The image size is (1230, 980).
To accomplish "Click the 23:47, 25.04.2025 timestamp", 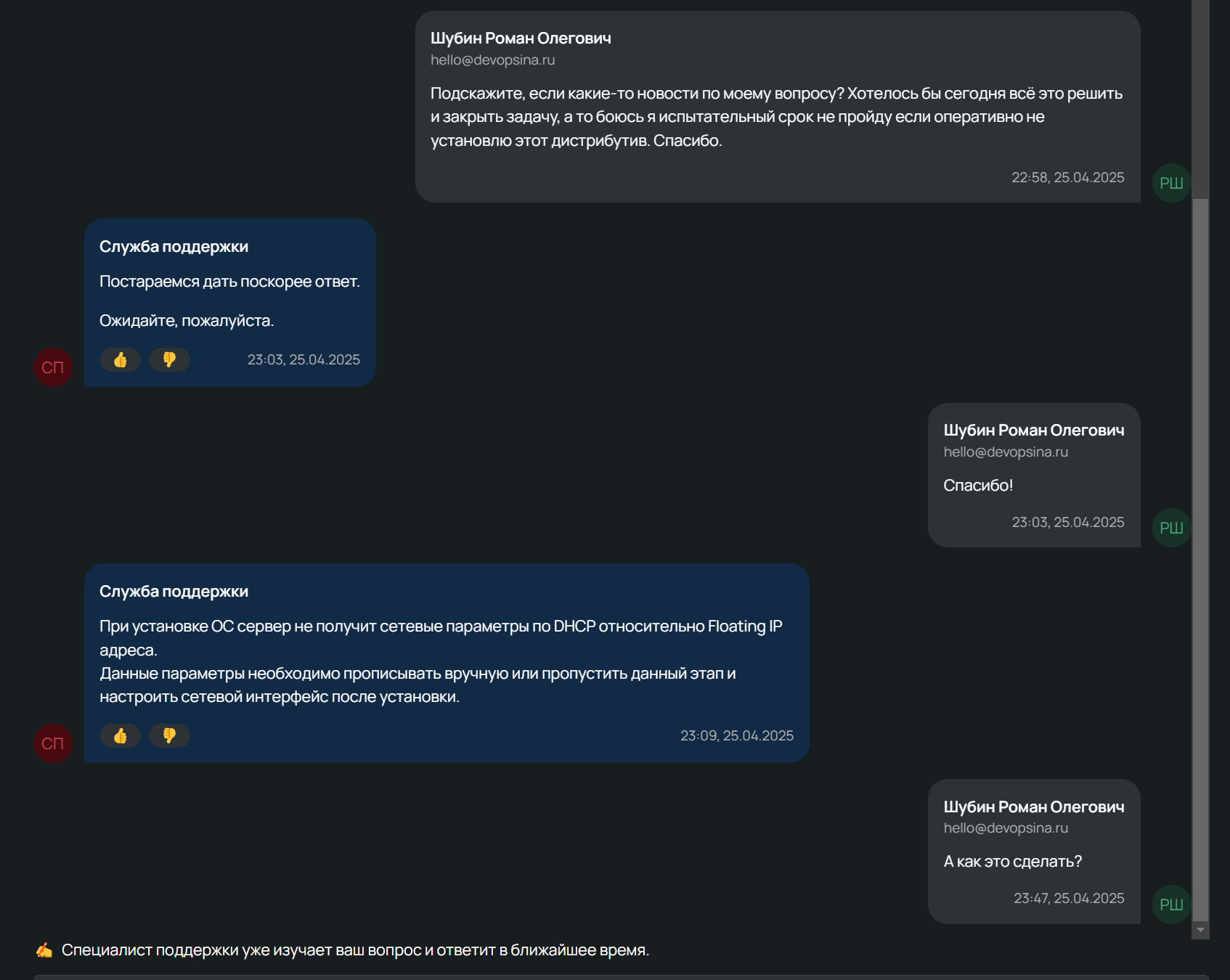I will [1069, 899].
